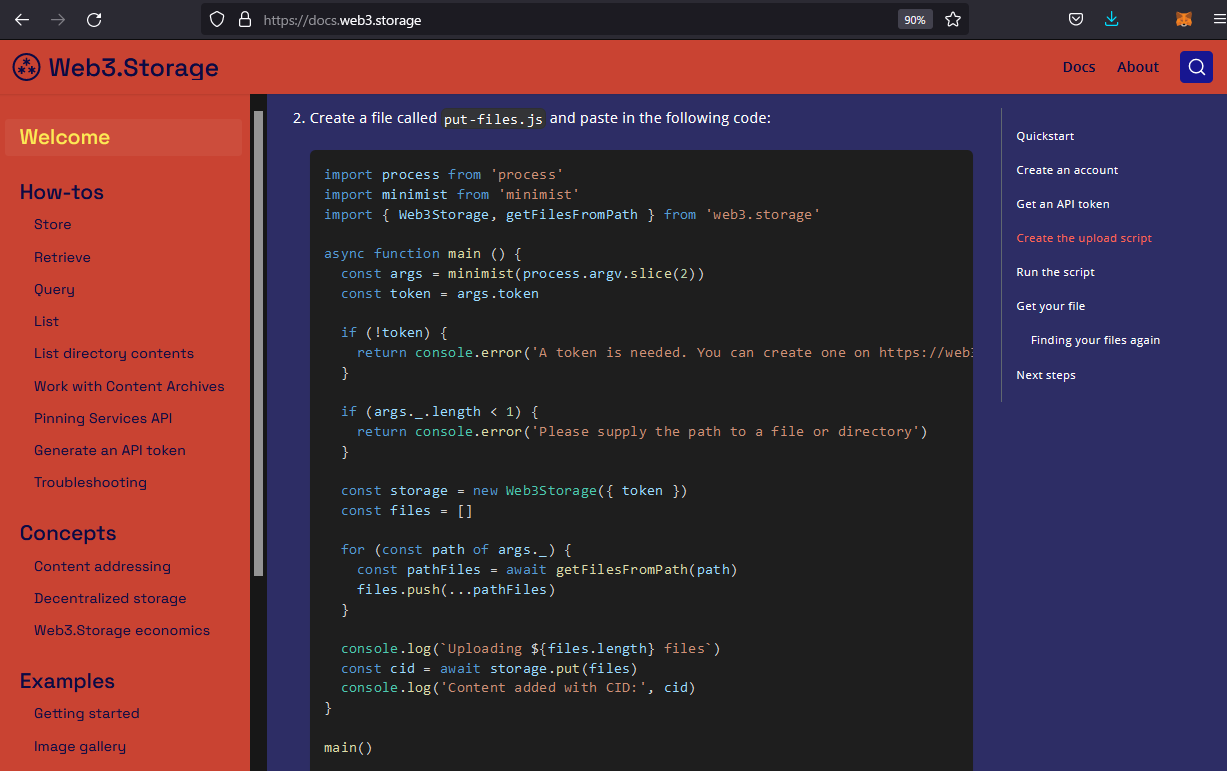Open the About navigation item
Viewport: 1227px width, 771px height.
pos(1137,67)
